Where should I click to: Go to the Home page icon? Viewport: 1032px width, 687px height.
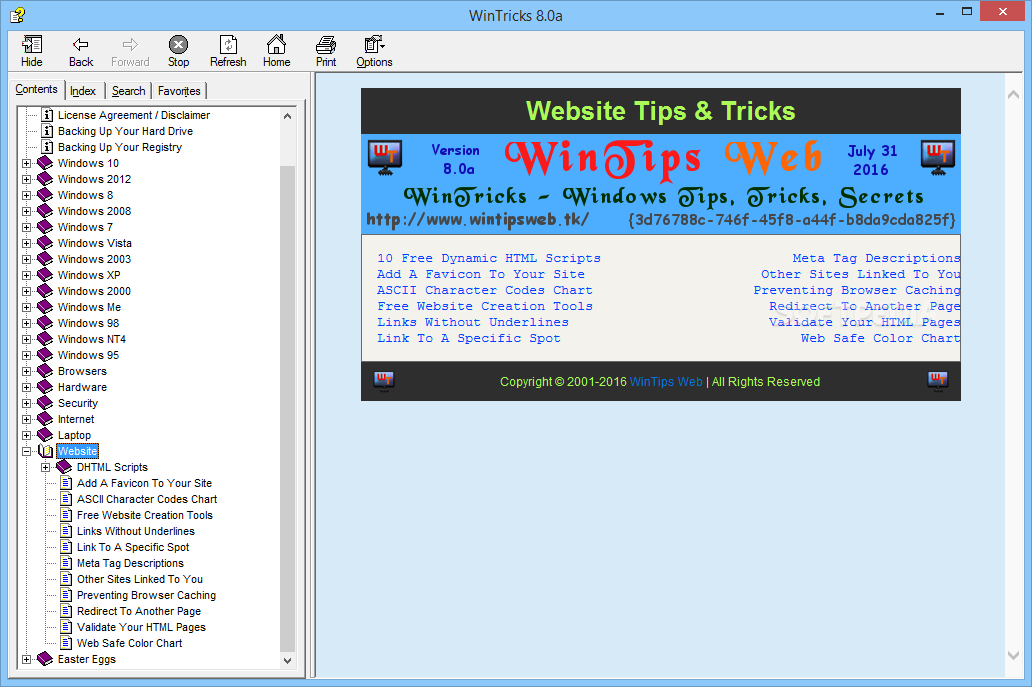(x=276, y=51)
